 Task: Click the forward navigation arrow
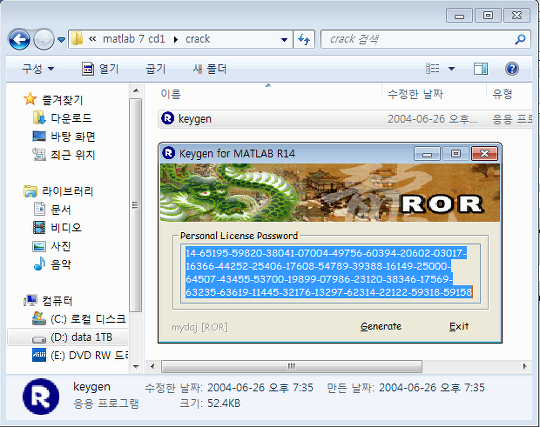tap(44, 39)
